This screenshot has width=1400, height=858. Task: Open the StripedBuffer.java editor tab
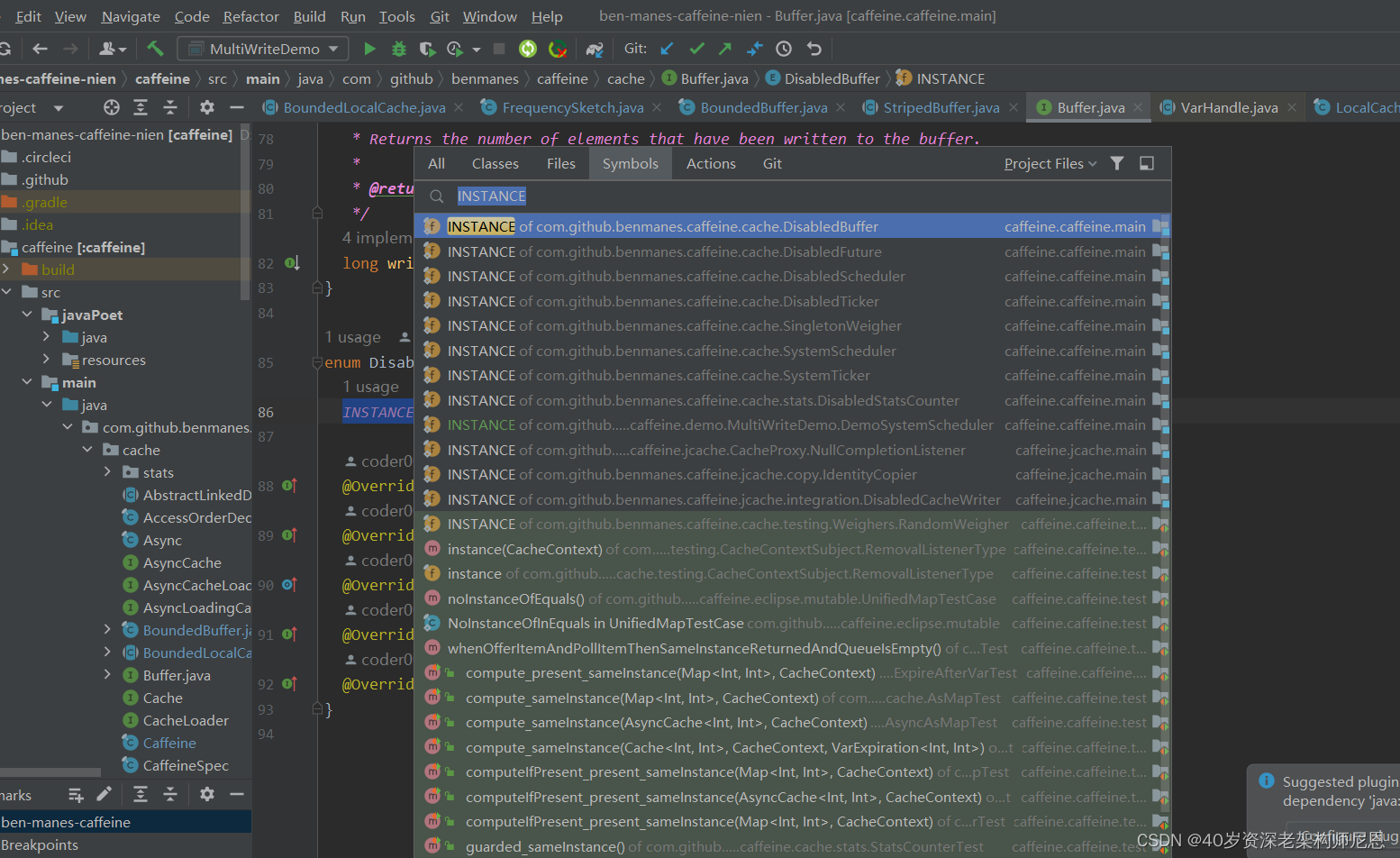tap(941, 107)
